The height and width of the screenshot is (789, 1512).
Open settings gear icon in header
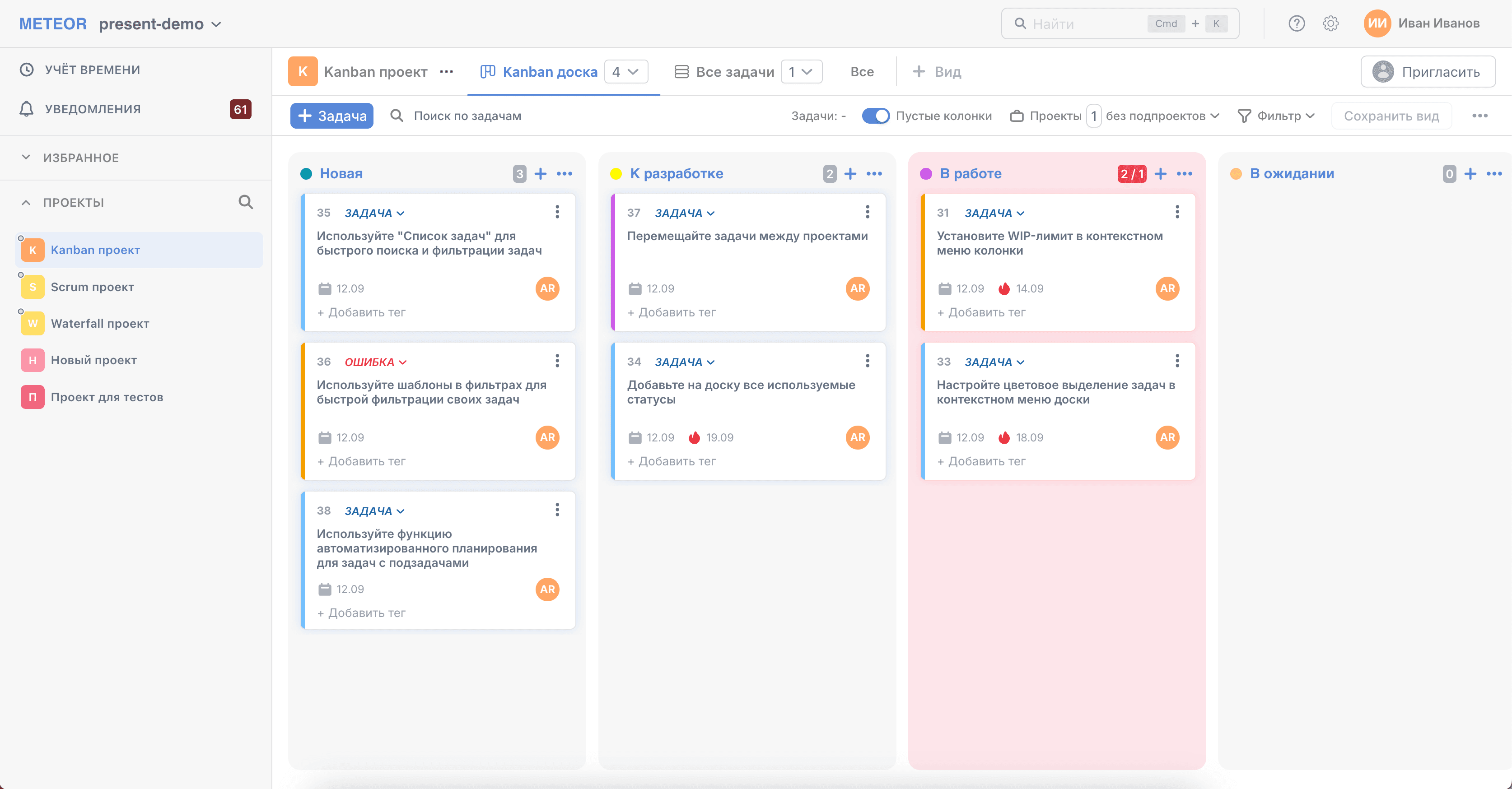pyautogui.click(x=1330, y=23)
